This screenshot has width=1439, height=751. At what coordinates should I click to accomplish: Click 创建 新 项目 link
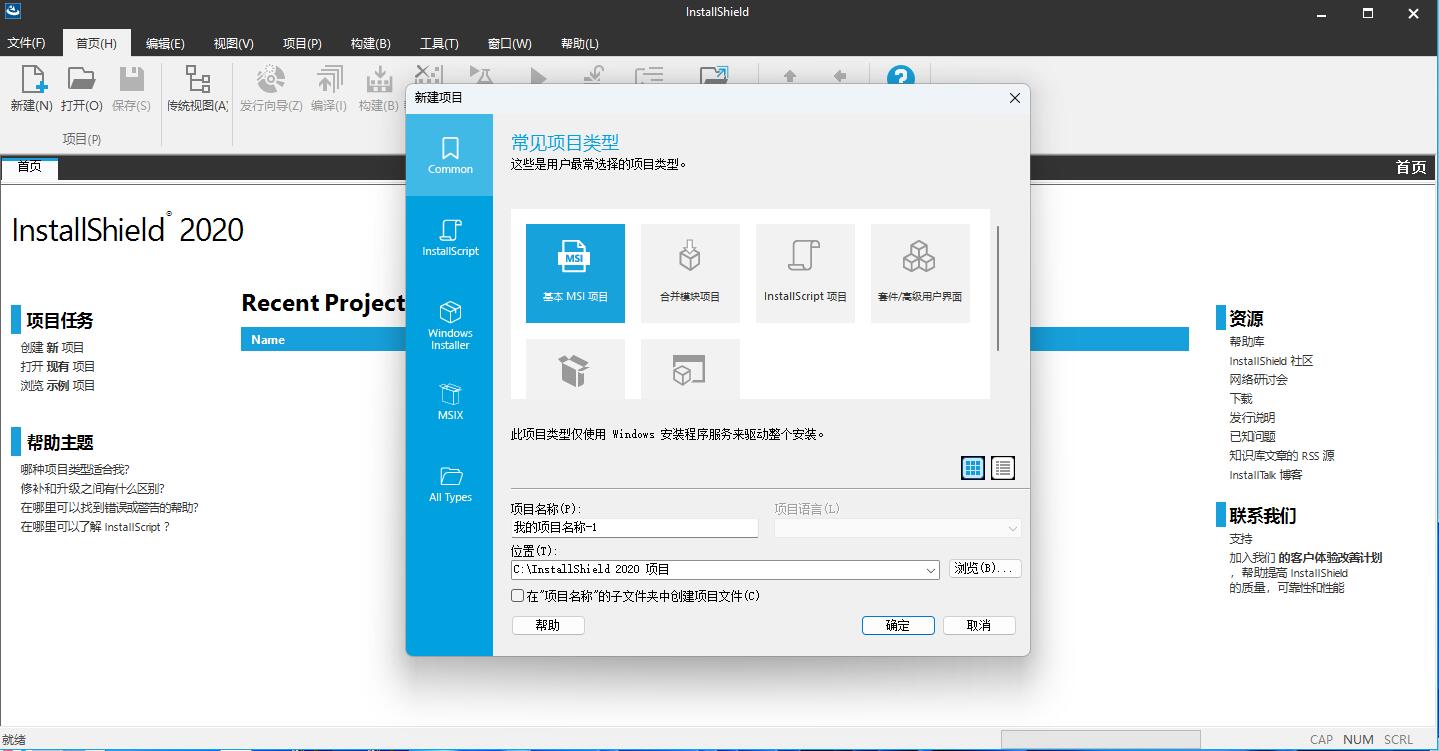click(x=52, y=347)
